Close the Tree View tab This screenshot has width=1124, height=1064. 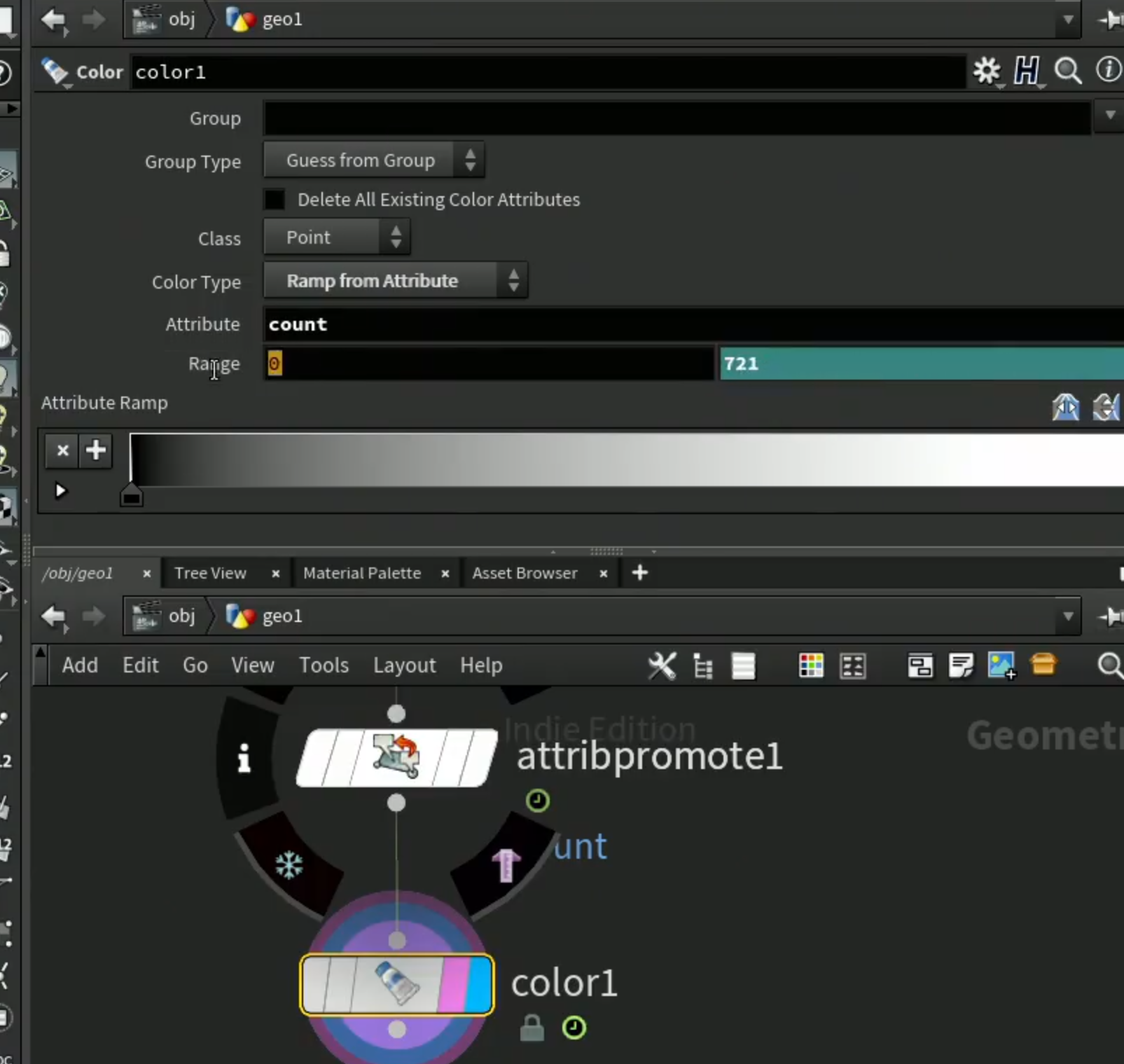[x=276, y=574]
